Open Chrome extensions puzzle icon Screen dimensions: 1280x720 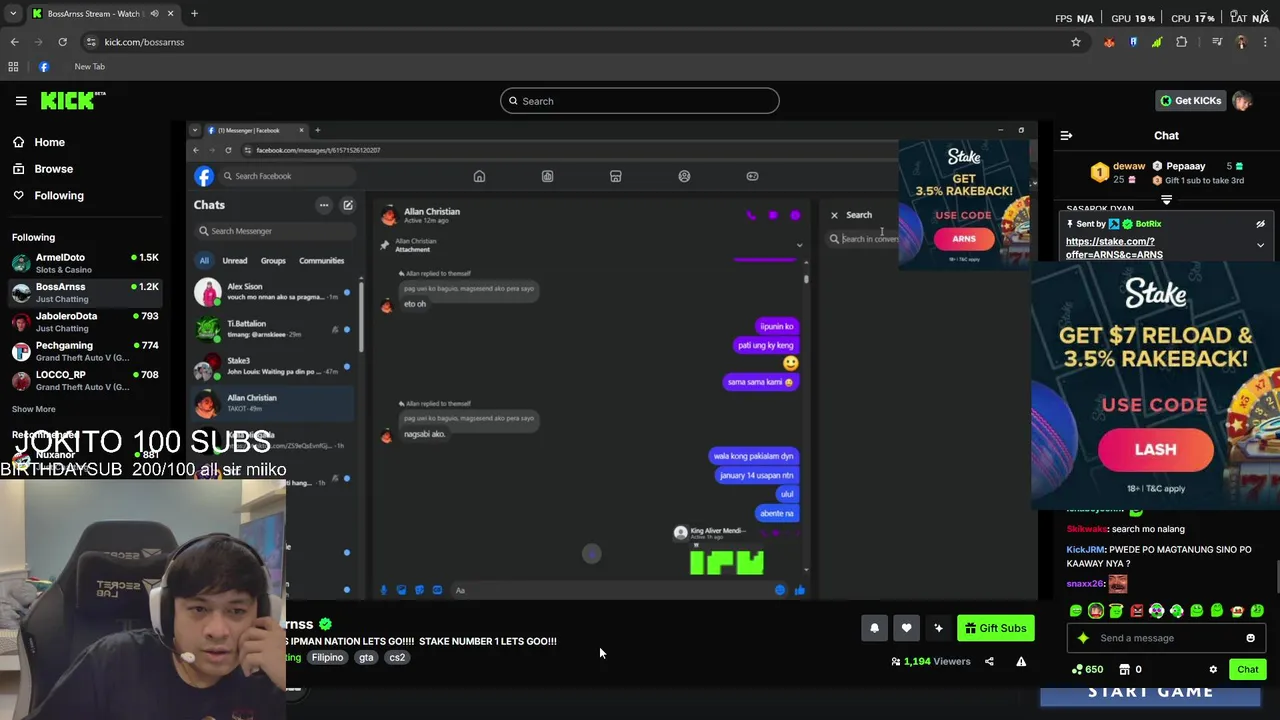click(1182, 42)
